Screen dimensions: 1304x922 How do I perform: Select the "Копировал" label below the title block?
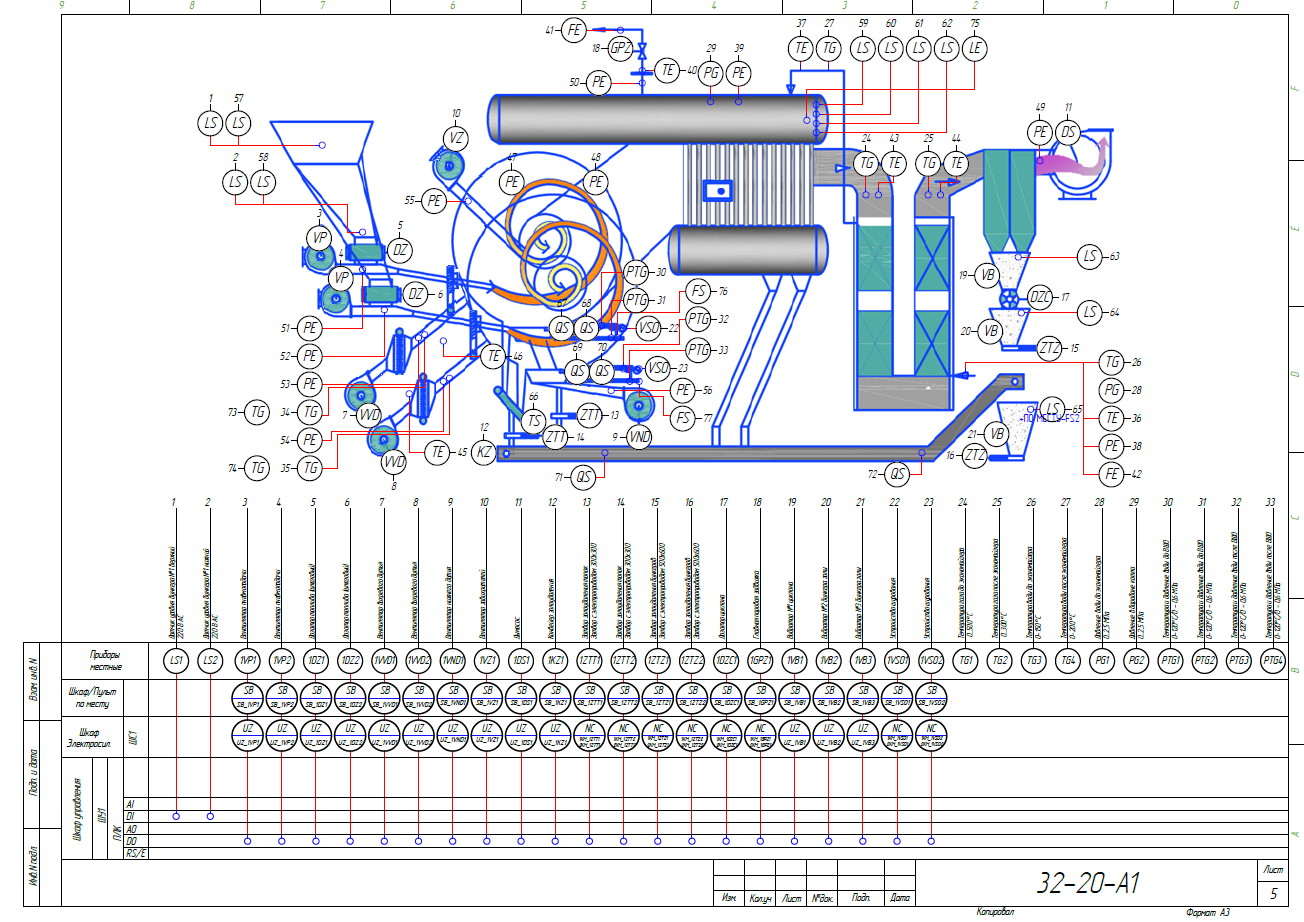coord(995,913)
